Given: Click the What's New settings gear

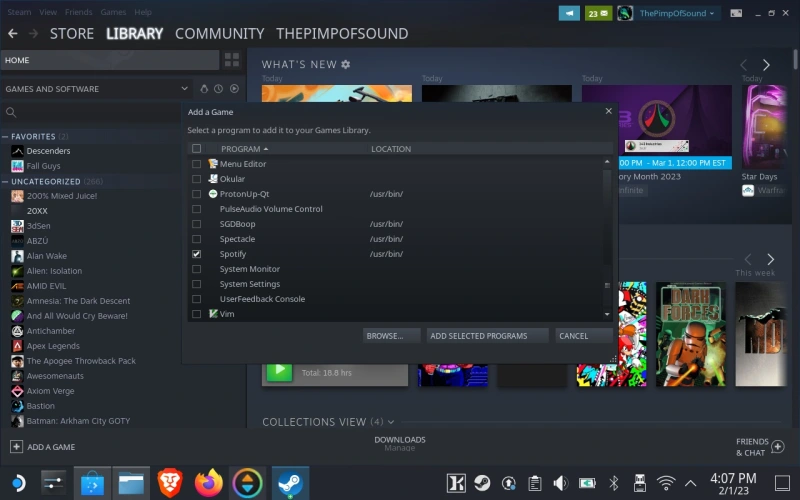Looking at the screenshot, I should pyautogui.click(x=346, y=64).
